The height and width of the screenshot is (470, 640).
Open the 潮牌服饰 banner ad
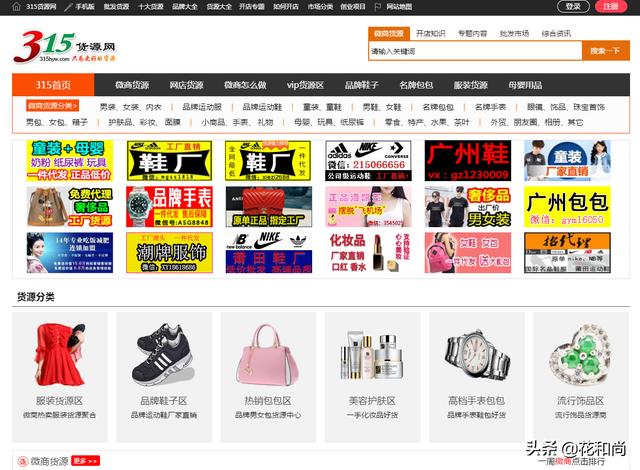[x=169, y=253]
